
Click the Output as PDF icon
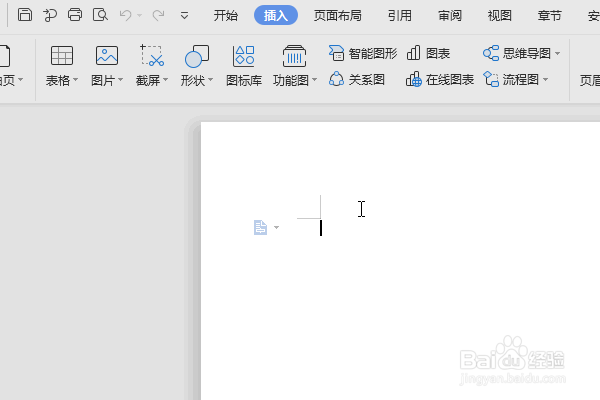(x=50, y=15)
